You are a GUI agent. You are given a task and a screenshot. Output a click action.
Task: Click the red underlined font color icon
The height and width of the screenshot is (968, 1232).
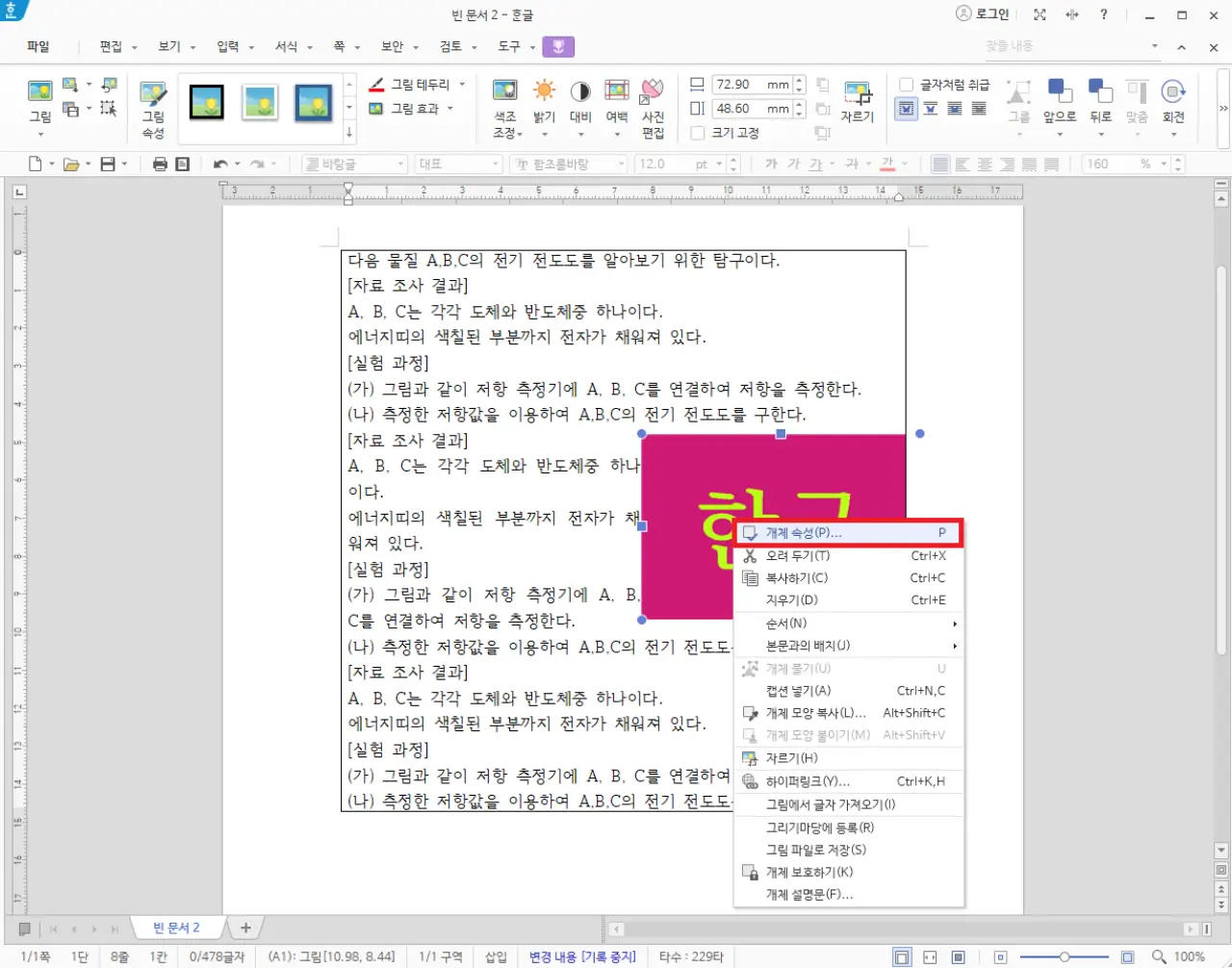(x=887, y=165)
